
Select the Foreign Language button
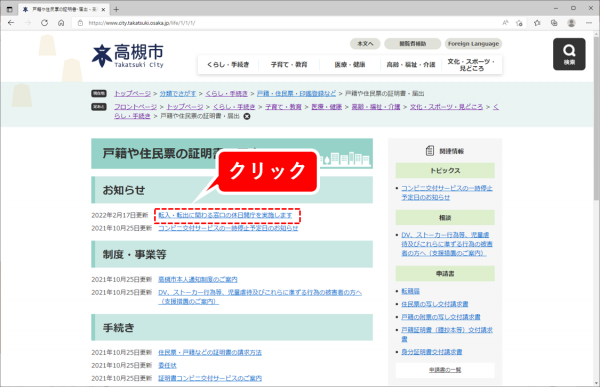(473, 44)
